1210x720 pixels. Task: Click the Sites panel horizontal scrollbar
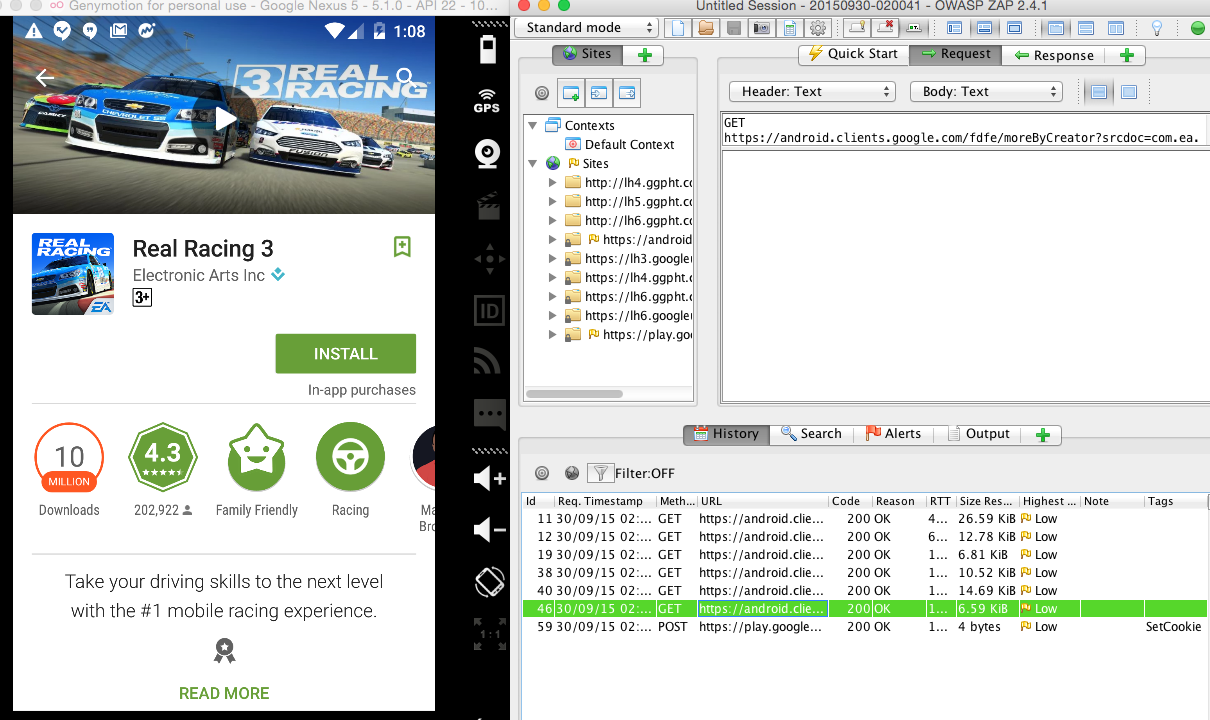point(572,394)
